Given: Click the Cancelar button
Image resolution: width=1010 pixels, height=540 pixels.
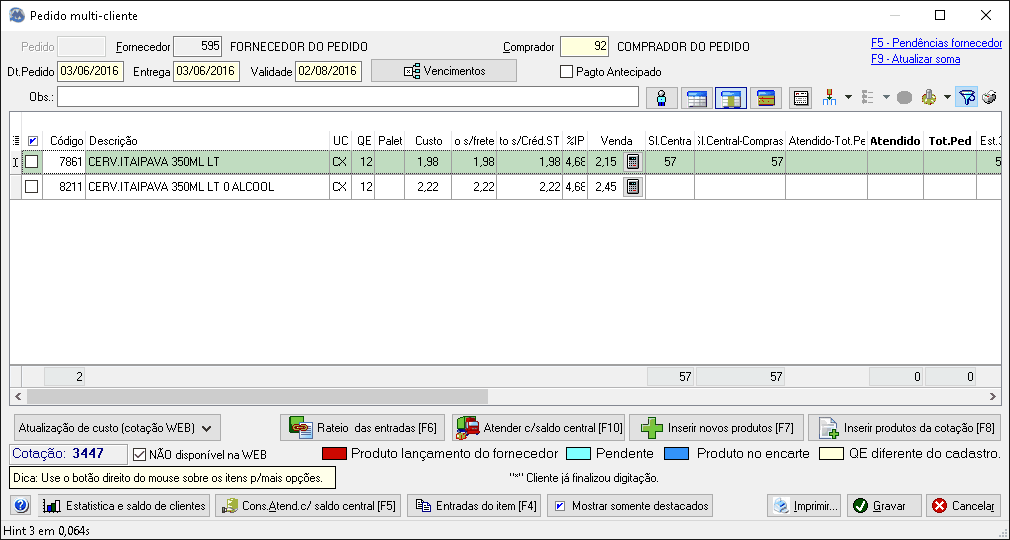Looking at the screenshot, I should click(x=964, y=506).
